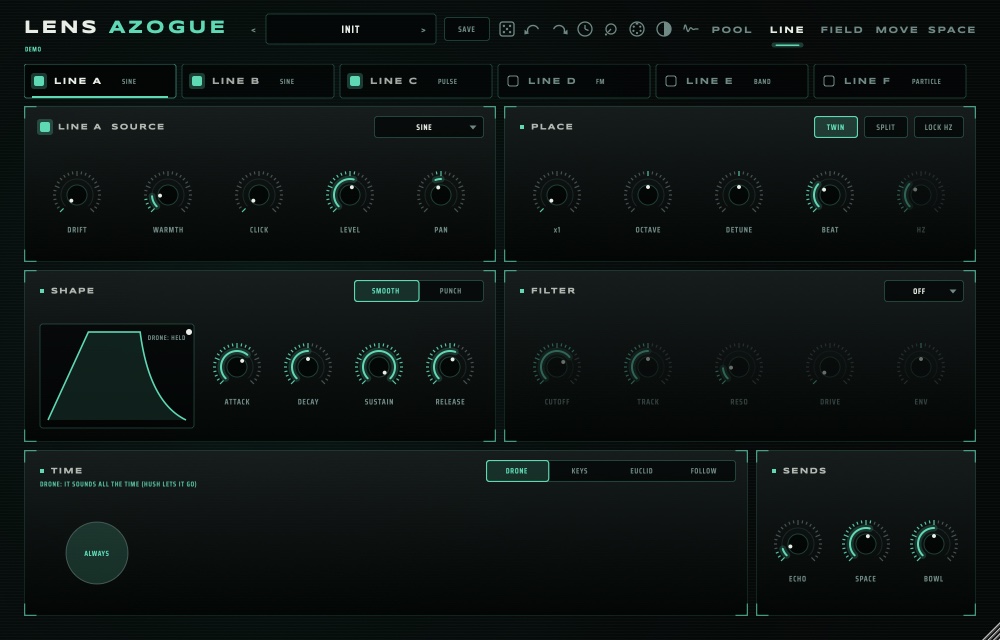Switch to the FIELD page

[x=842, y=30]
